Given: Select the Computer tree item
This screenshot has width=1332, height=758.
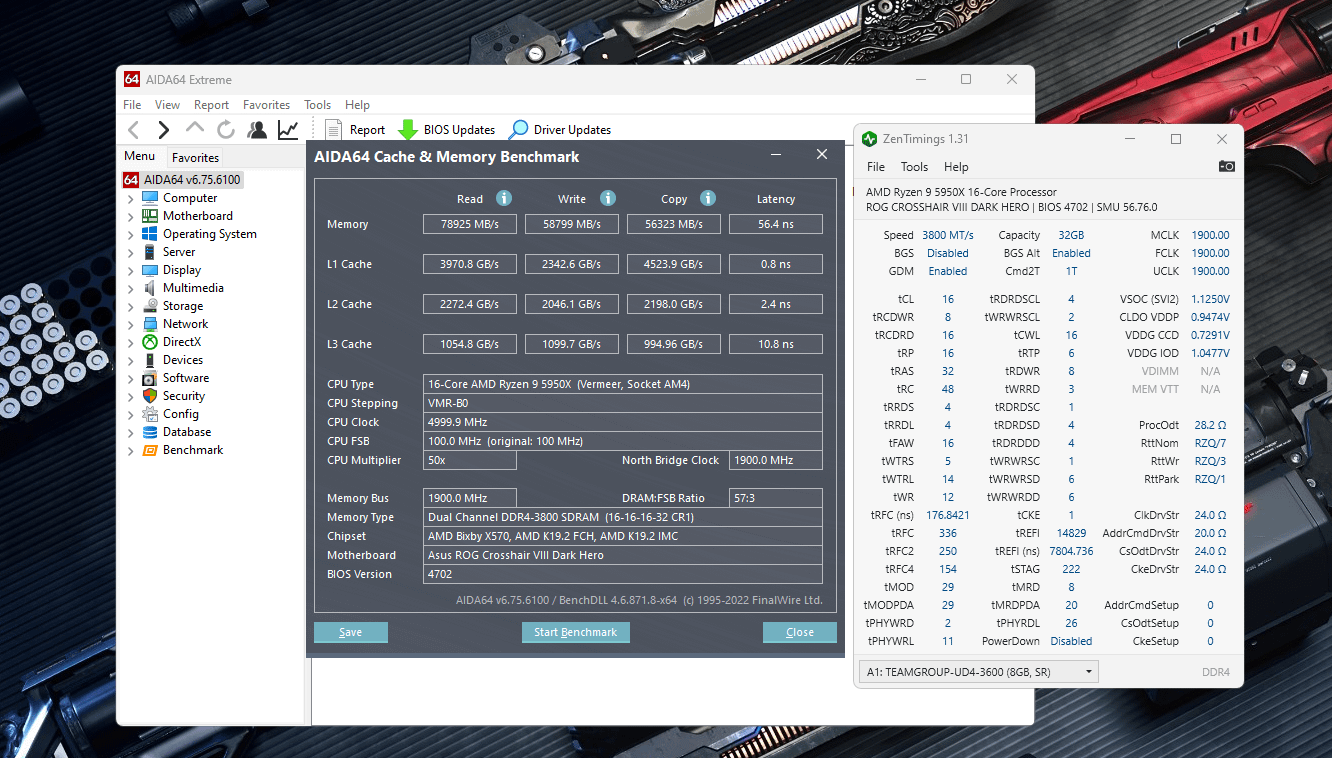Looking at the screenshot, I should [190, 198].
